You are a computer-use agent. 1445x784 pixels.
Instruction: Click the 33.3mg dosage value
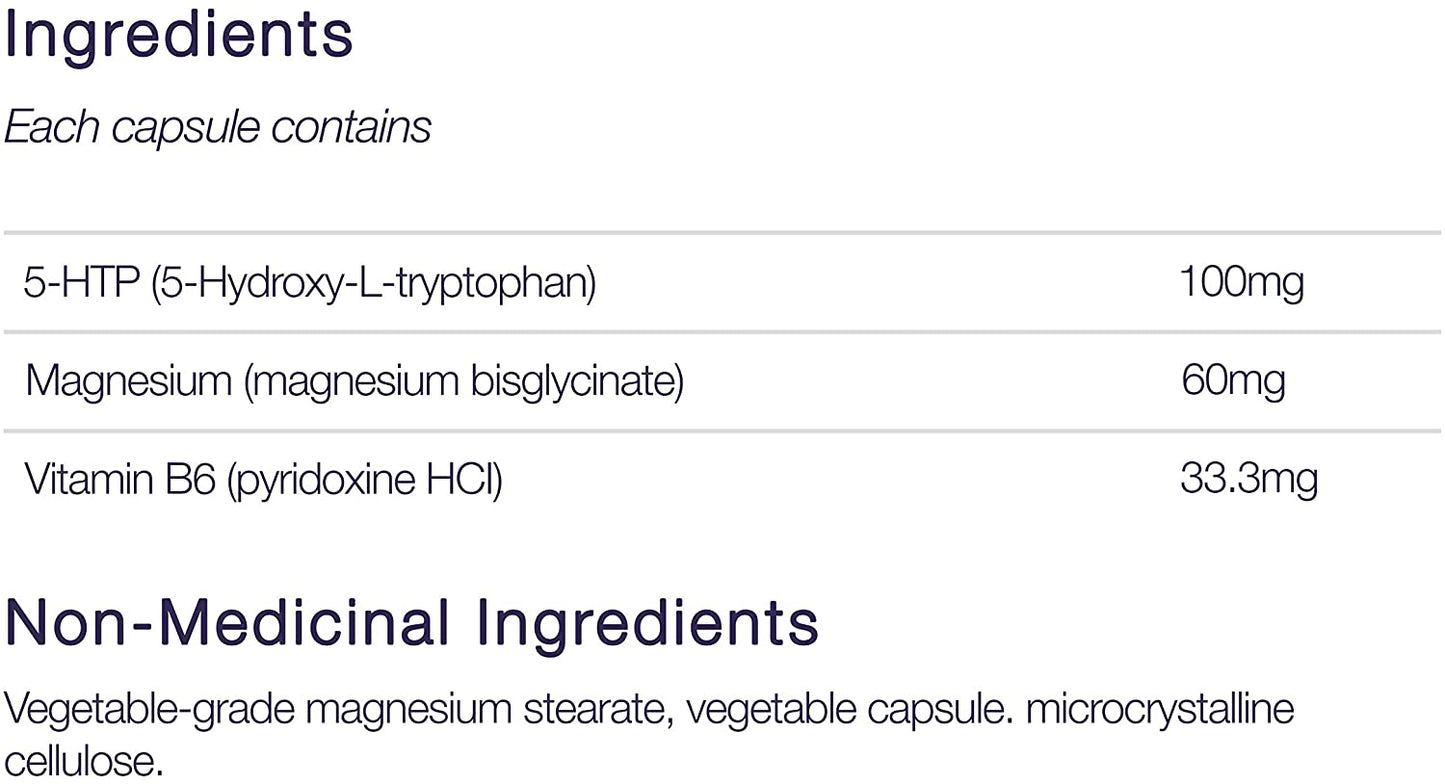coord(1249,480)
